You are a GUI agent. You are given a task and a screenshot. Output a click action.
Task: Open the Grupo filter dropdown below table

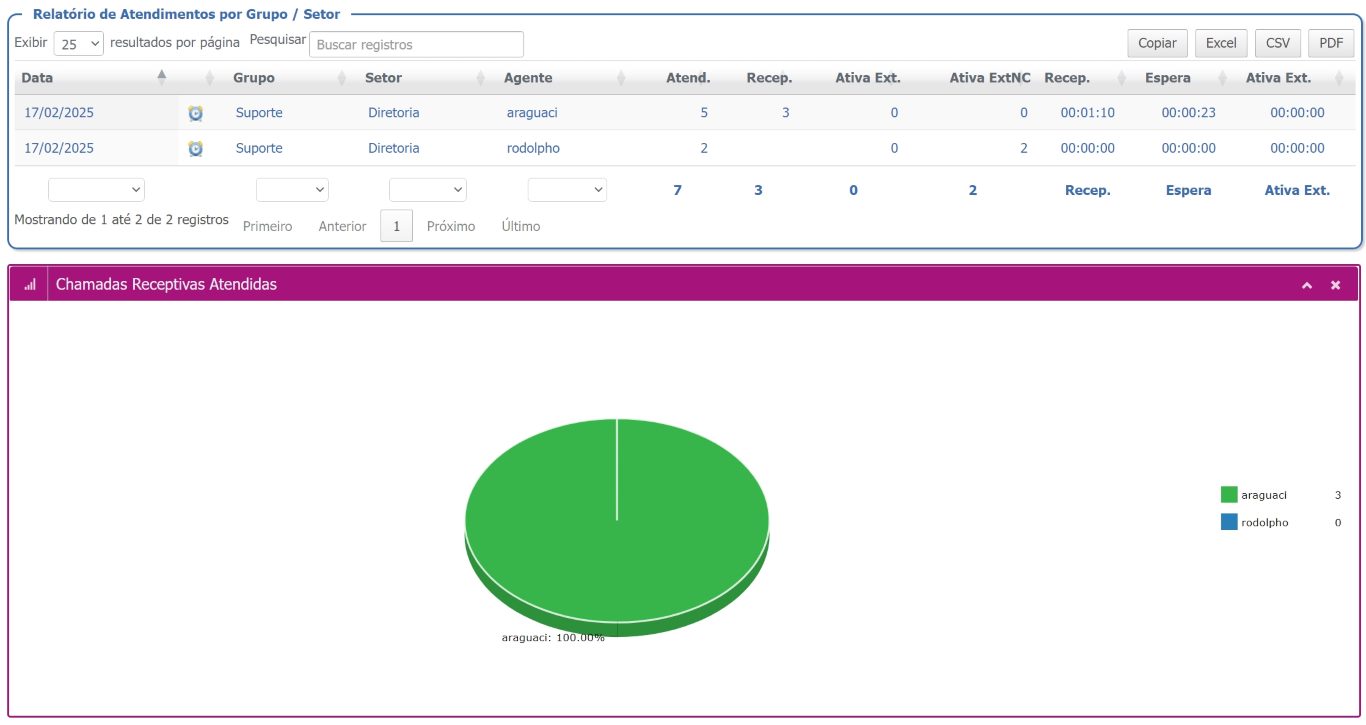pos(292,190)
